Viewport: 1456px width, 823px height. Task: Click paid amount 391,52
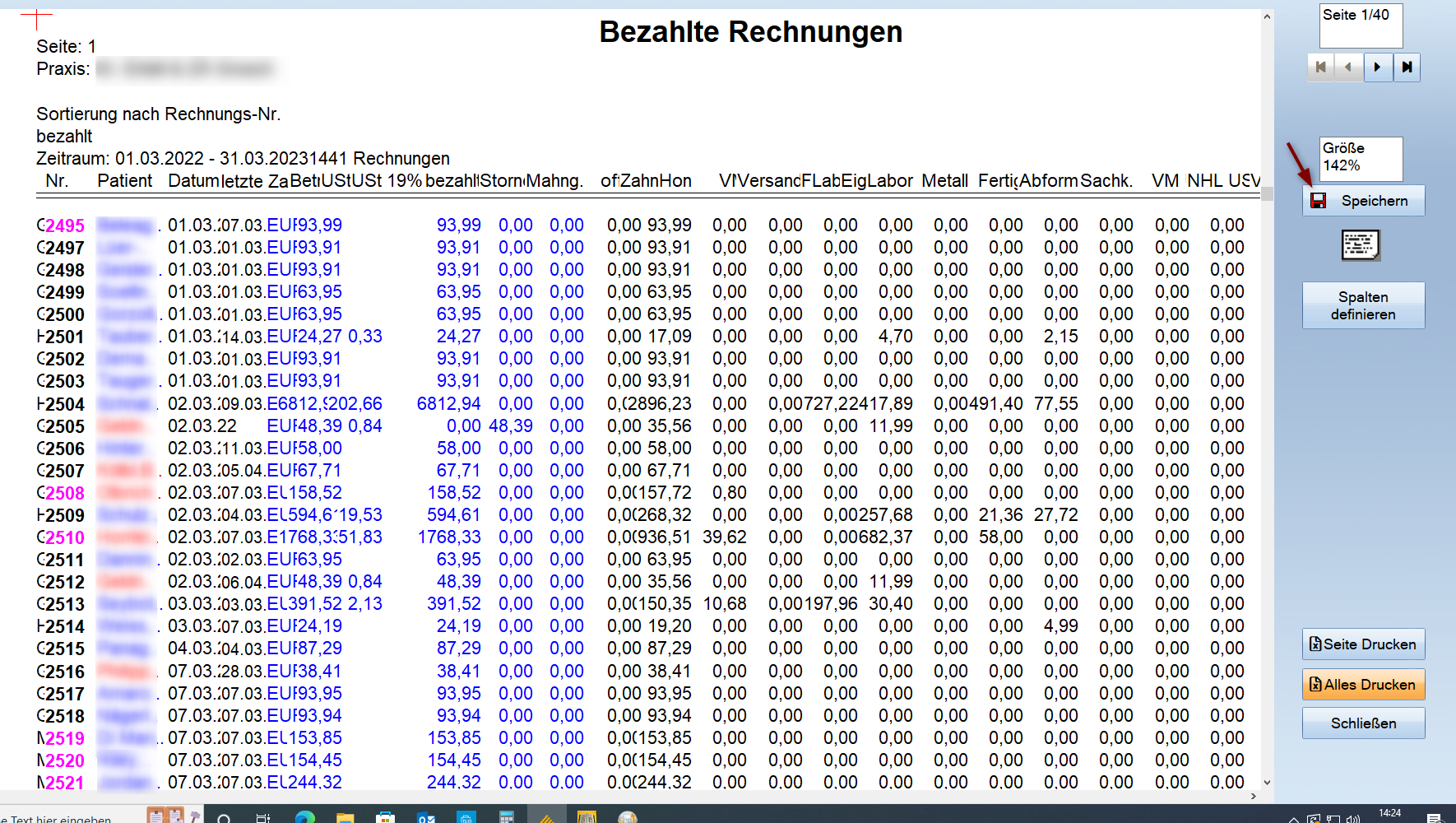coord(453,603)
